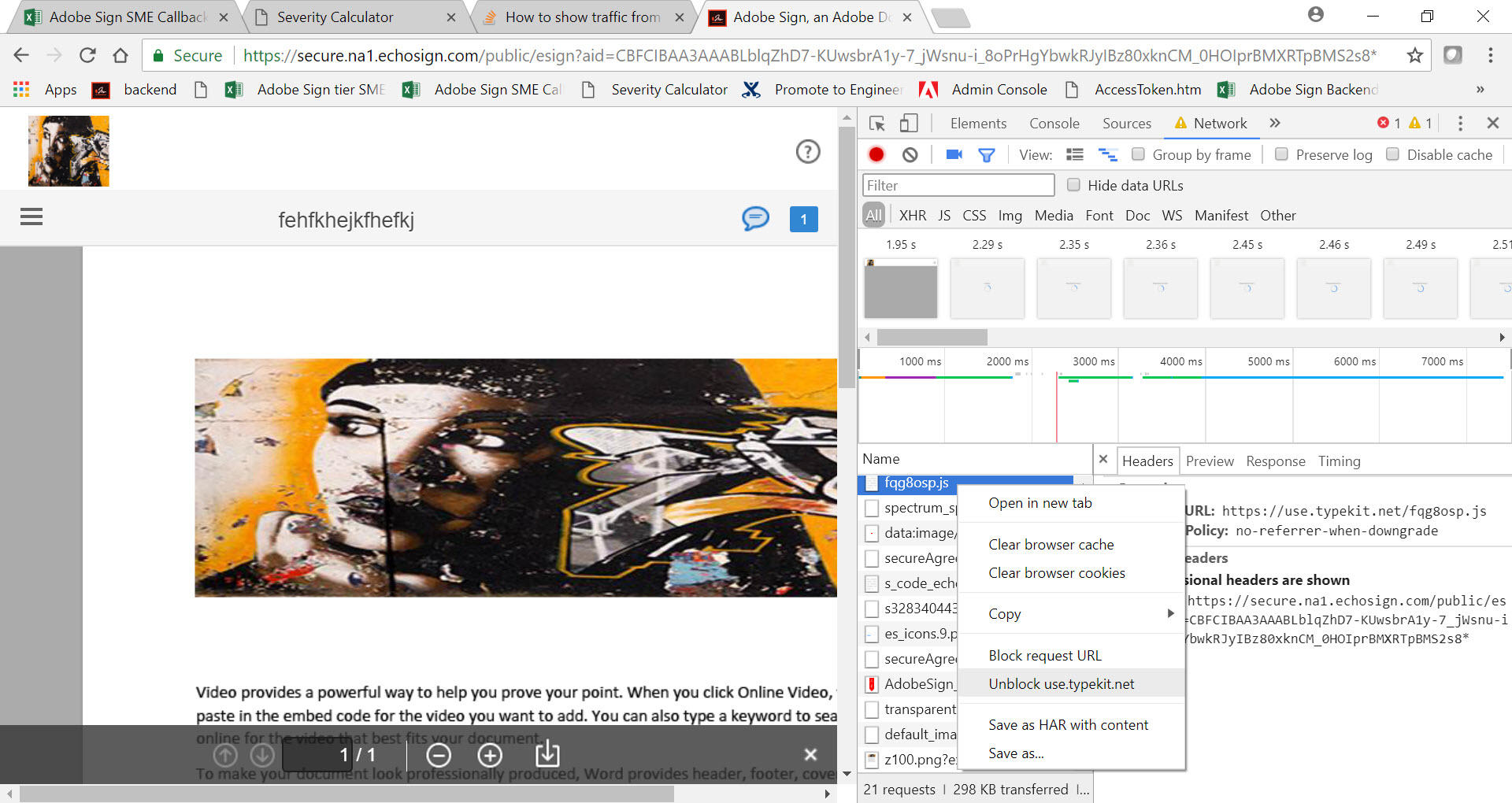Viewport: 1512px width, 803px height.
Task: Close the request details pane
Action: (1103, 459)
